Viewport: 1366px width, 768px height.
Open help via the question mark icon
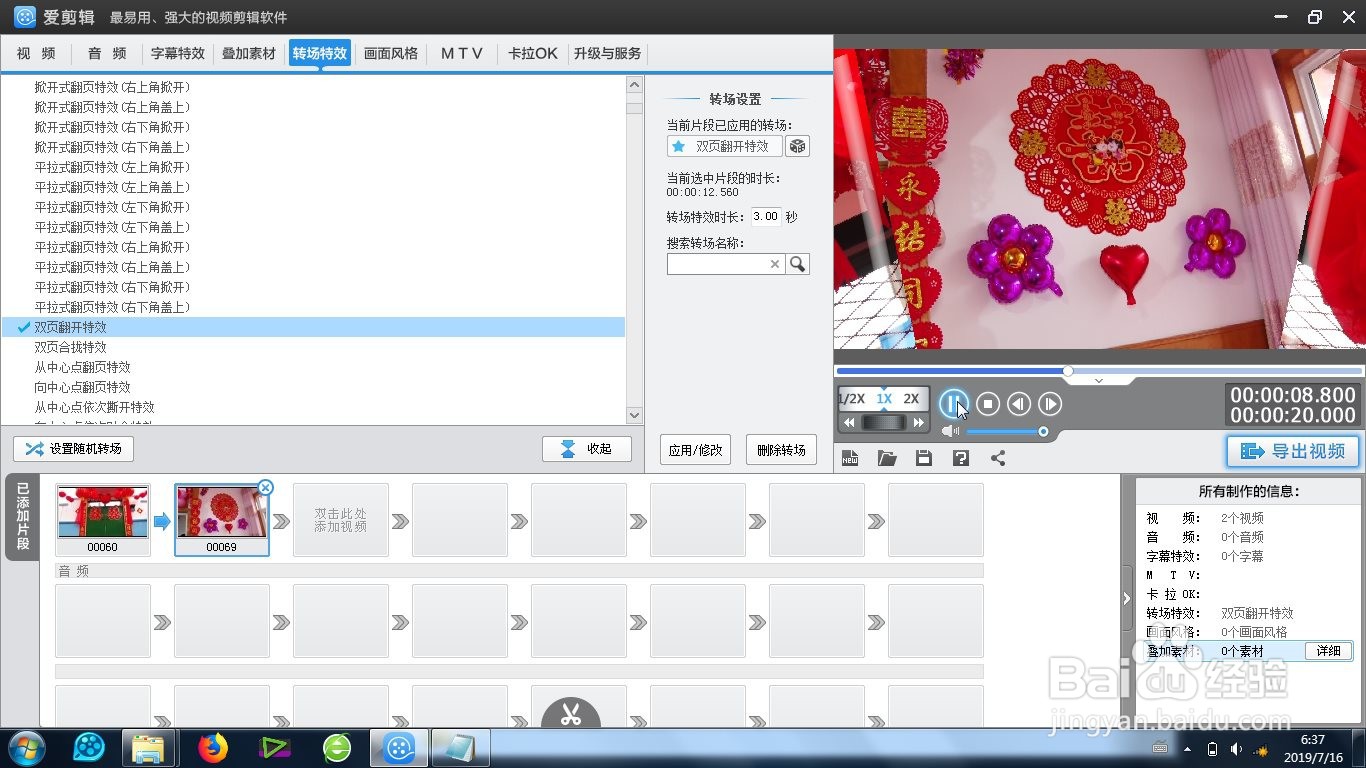tap(960, 457)
